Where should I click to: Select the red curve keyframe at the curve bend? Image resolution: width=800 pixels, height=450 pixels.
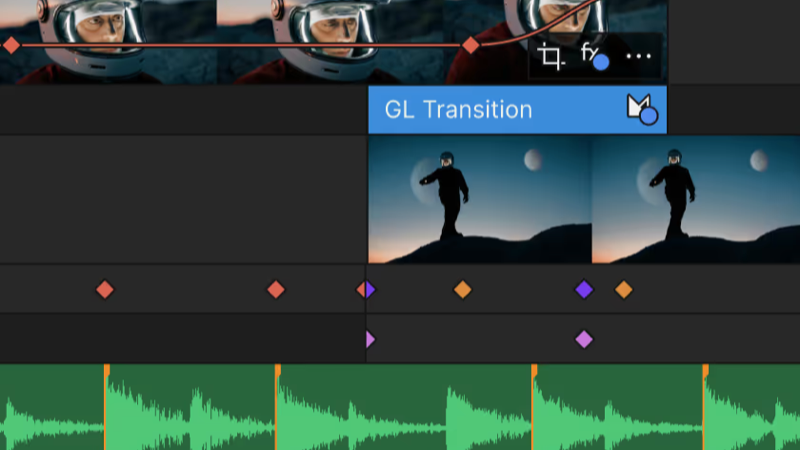point(470,45)
